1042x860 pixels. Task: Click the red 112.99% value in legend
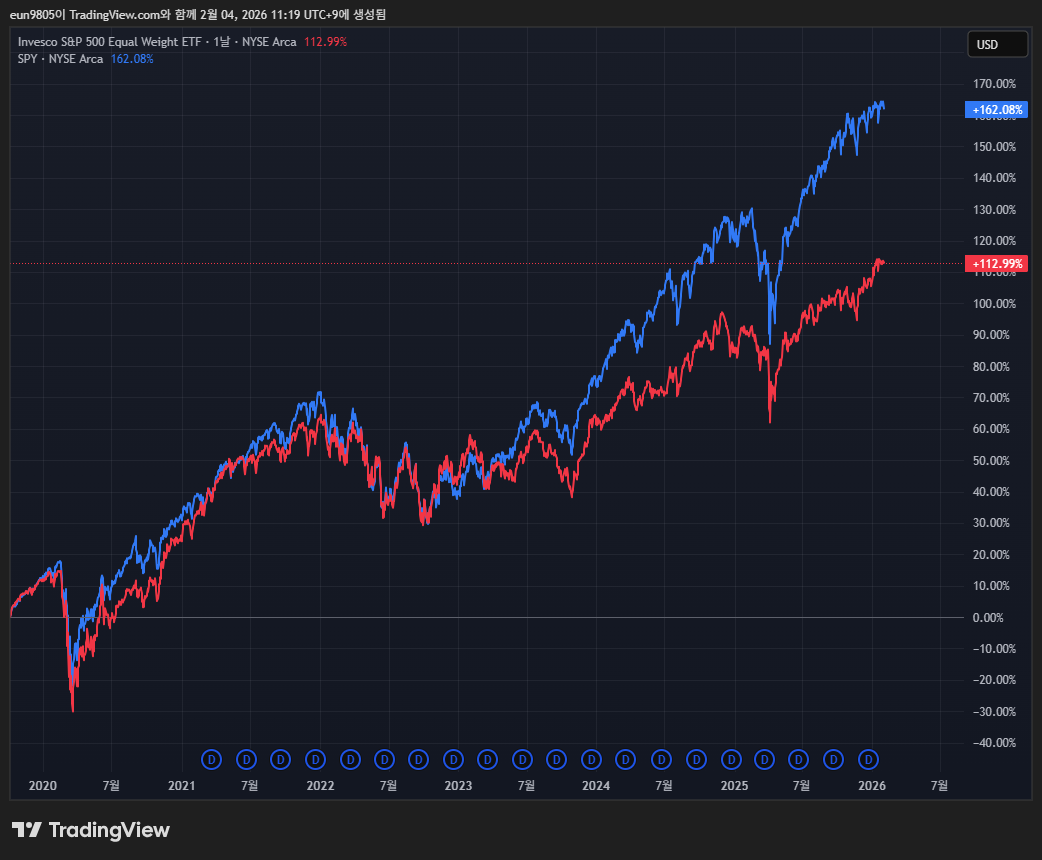326,42
